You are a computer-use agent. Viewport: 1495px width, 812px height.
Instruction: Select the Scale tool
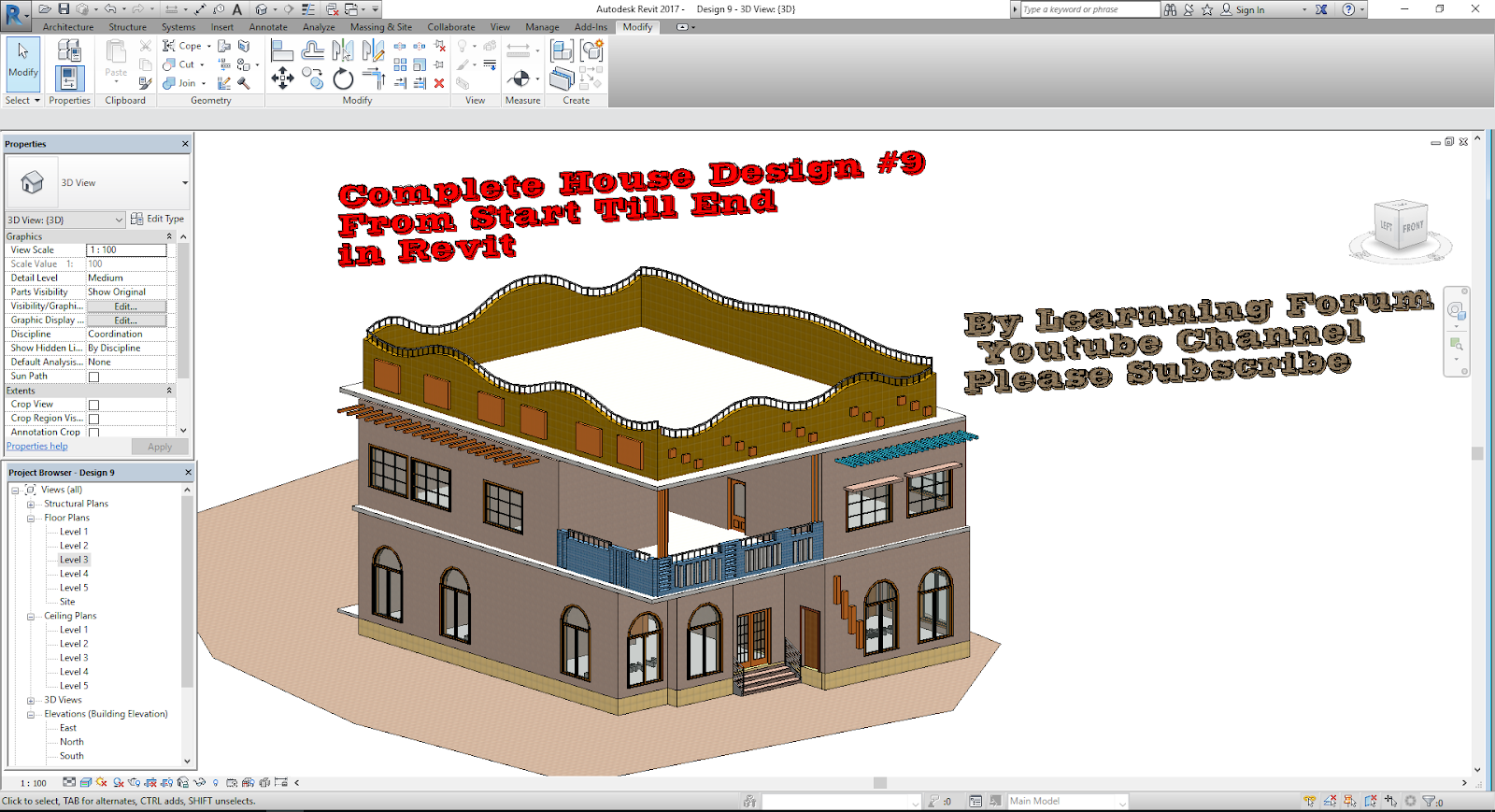(420, 64)
